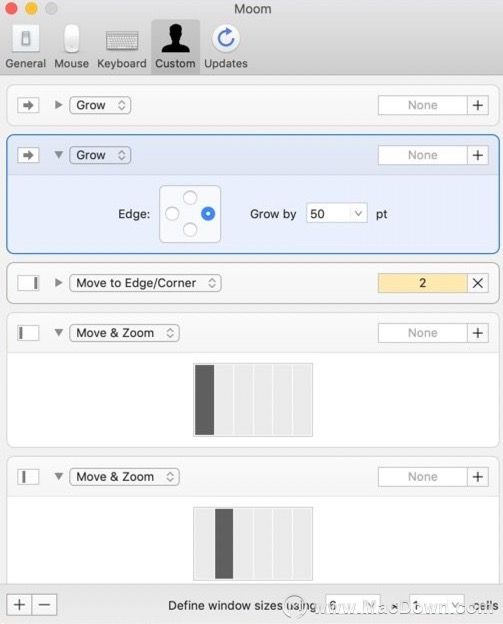Switch to the Updates pane
Screen dimensions: 503x624
tap(226, 47)
